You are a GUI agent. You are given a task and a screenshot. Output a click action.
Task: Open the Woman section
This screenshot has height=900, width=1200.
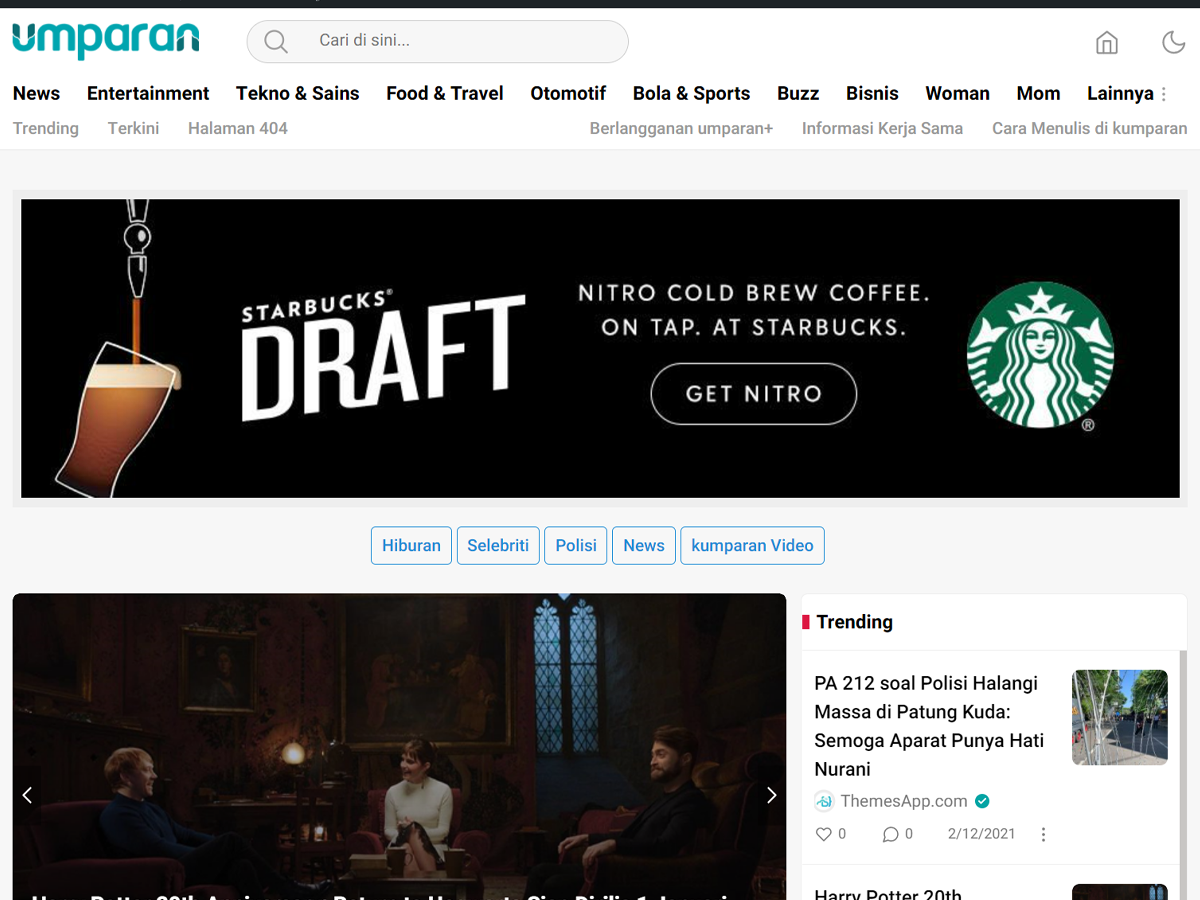point(957,93)
